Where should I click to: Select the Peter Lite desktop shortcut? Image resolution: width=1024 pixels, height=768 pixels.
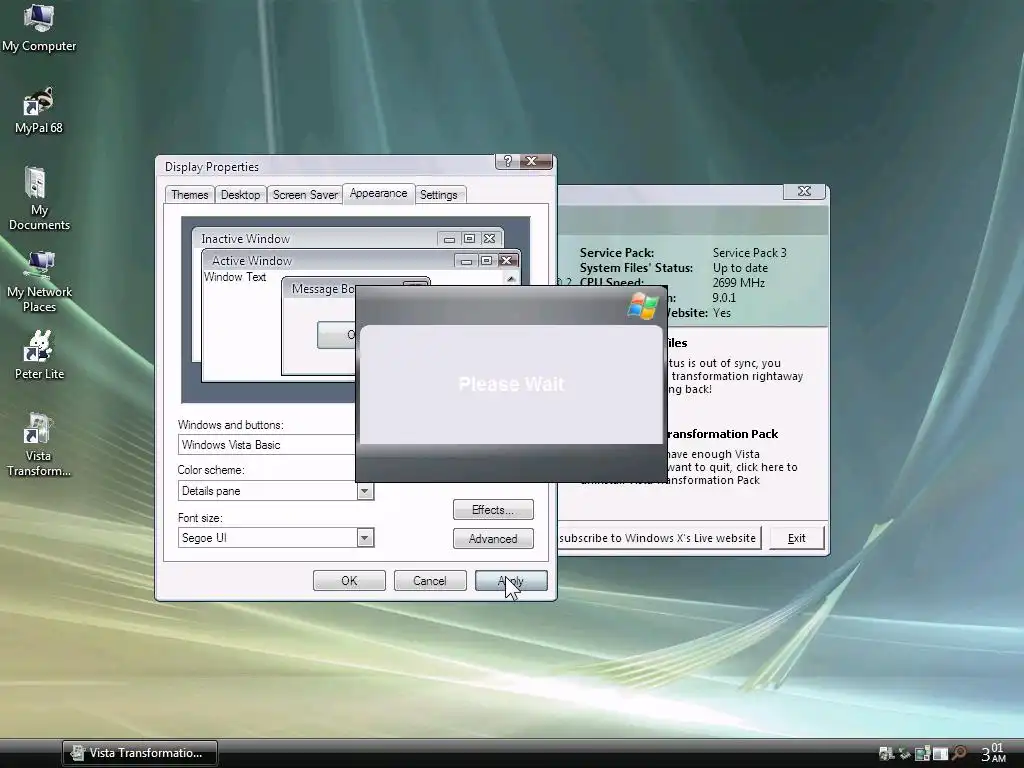(39, 356)
